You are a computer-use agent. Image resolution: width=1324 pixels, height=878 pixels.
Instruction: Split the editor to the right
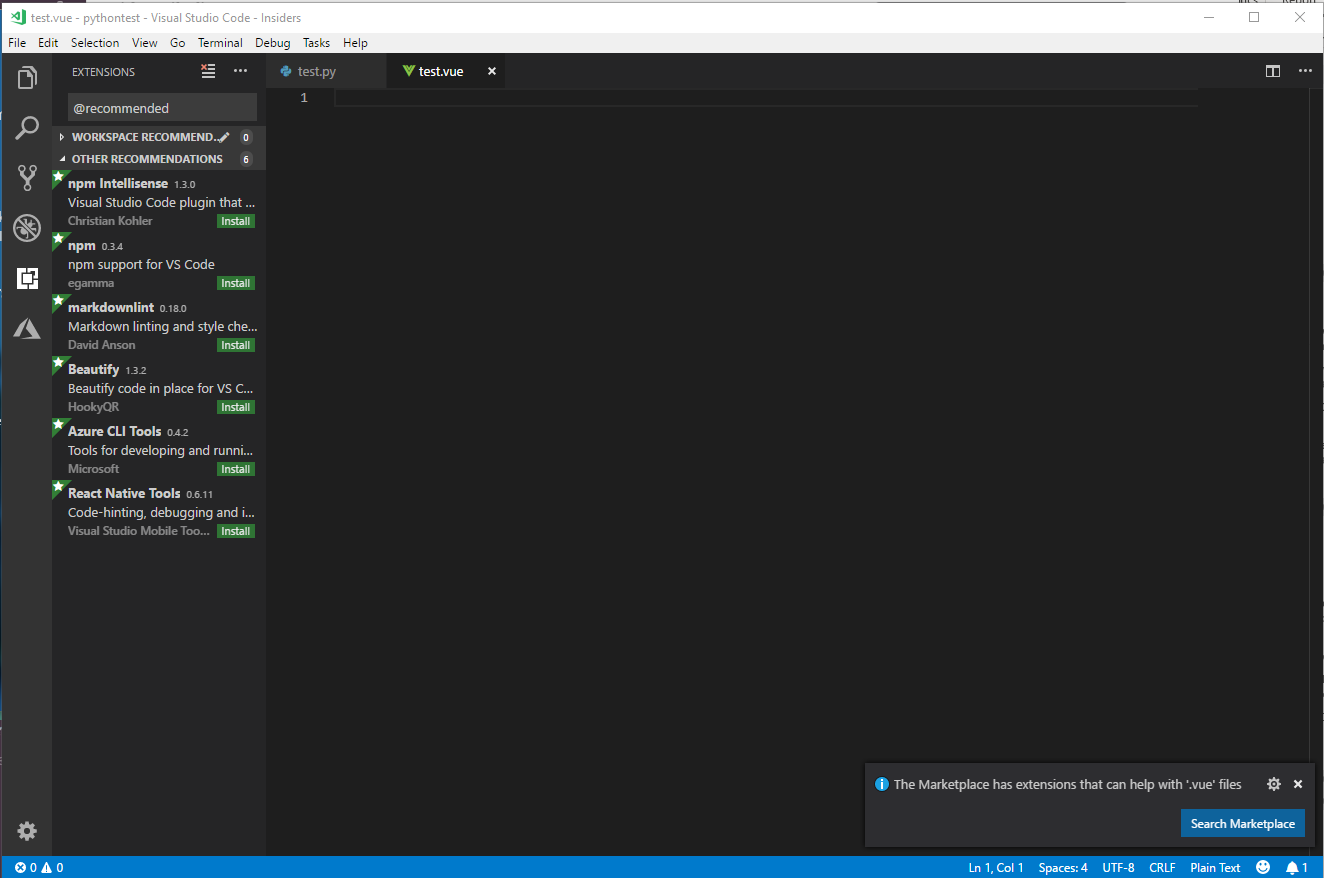1273,71
